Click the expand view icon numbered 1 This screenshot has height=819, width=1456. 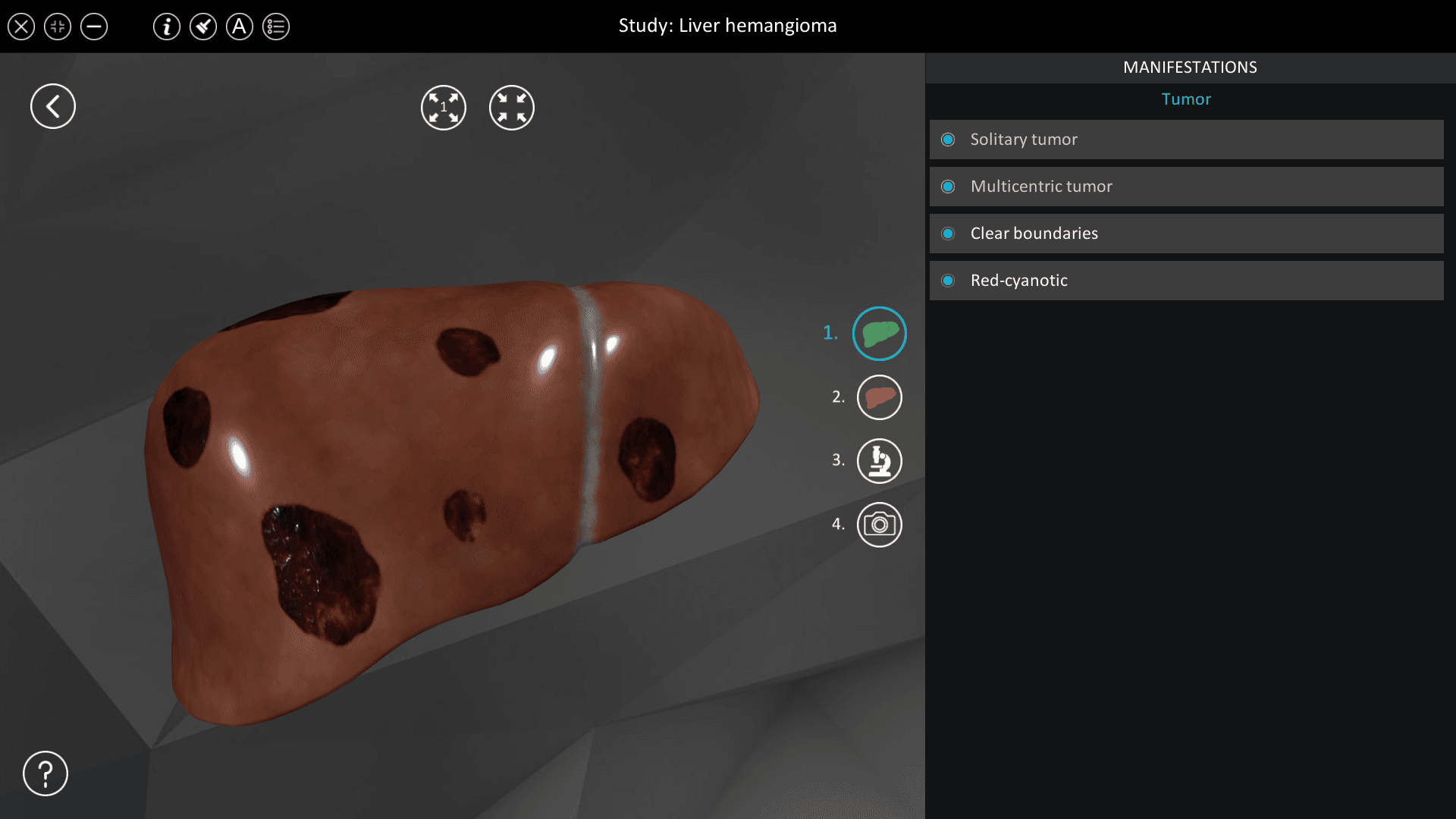444,108
